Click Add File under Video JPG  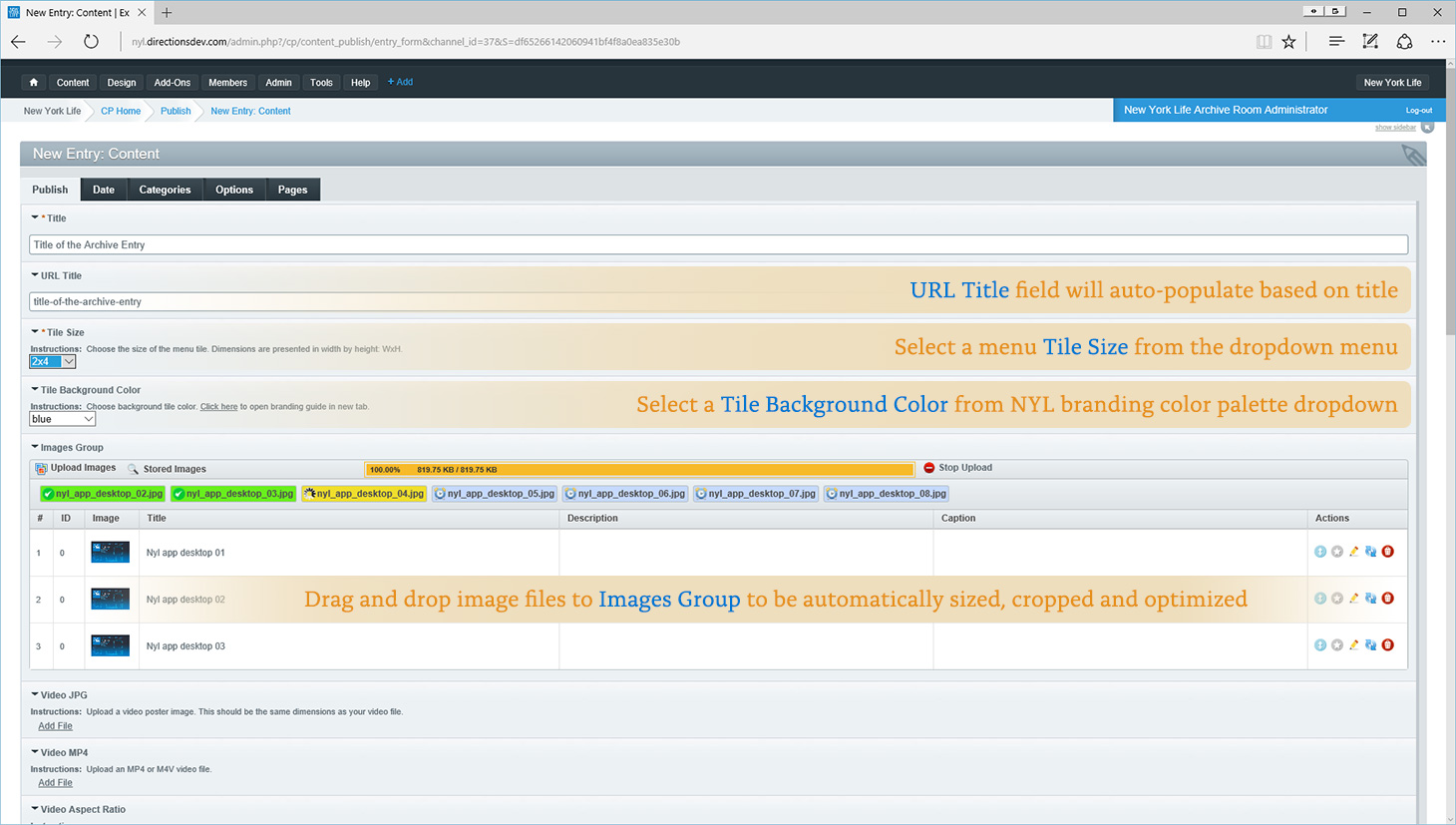click(x=55, y=726)
